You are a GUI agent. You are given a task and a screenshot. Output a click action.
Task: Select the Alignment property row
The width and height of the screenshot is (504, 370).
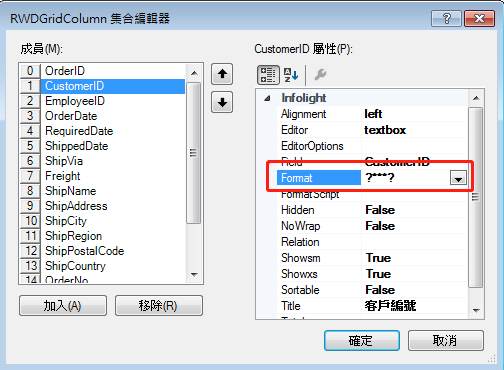point(372,114)
